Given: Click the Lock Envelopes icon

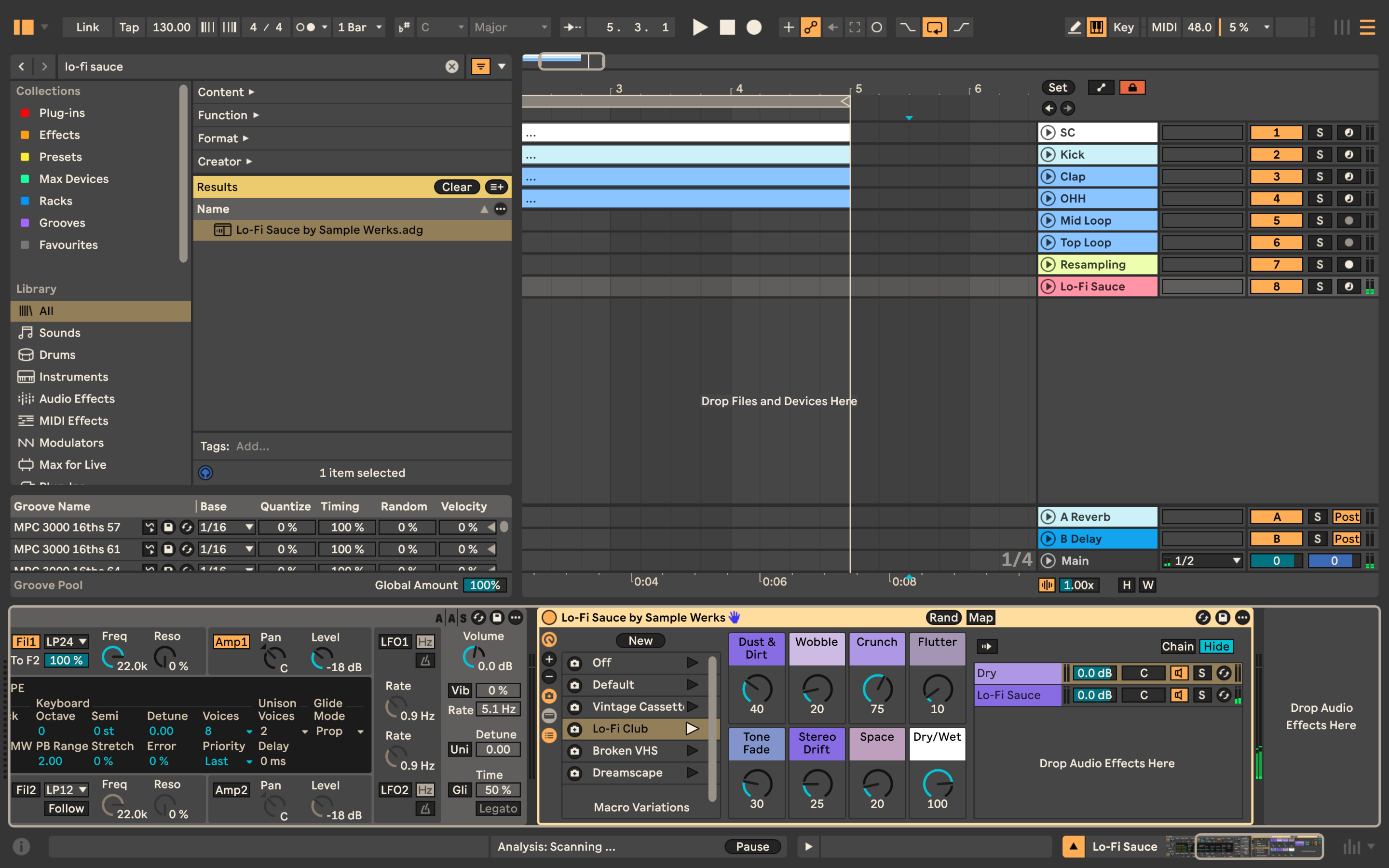Looking at the screenshot, I should coord(1132,87).
